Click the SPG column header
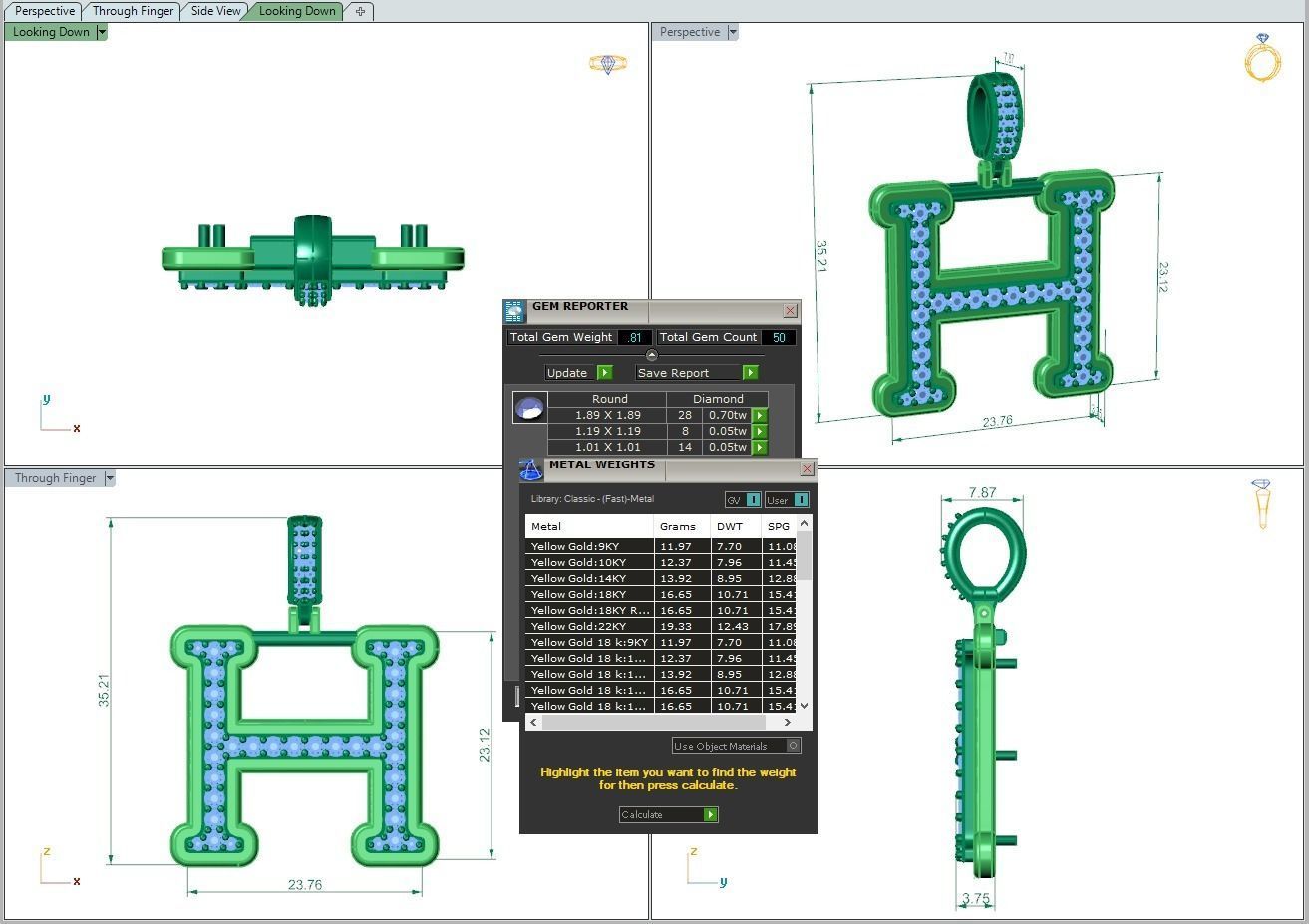Image resolution: width=1309 pixels, height=924 pixels. coord(779,526)
